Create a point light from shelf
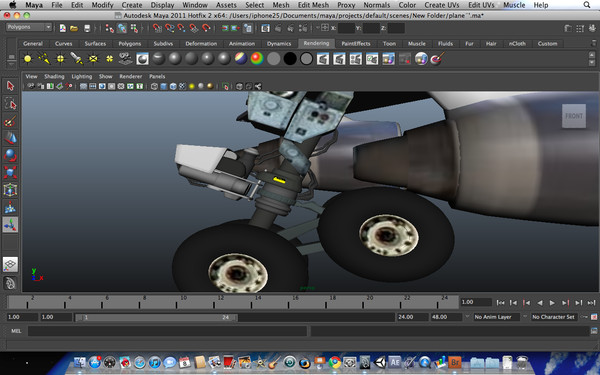Screen dimensions: 600x375 pos(60,59)
